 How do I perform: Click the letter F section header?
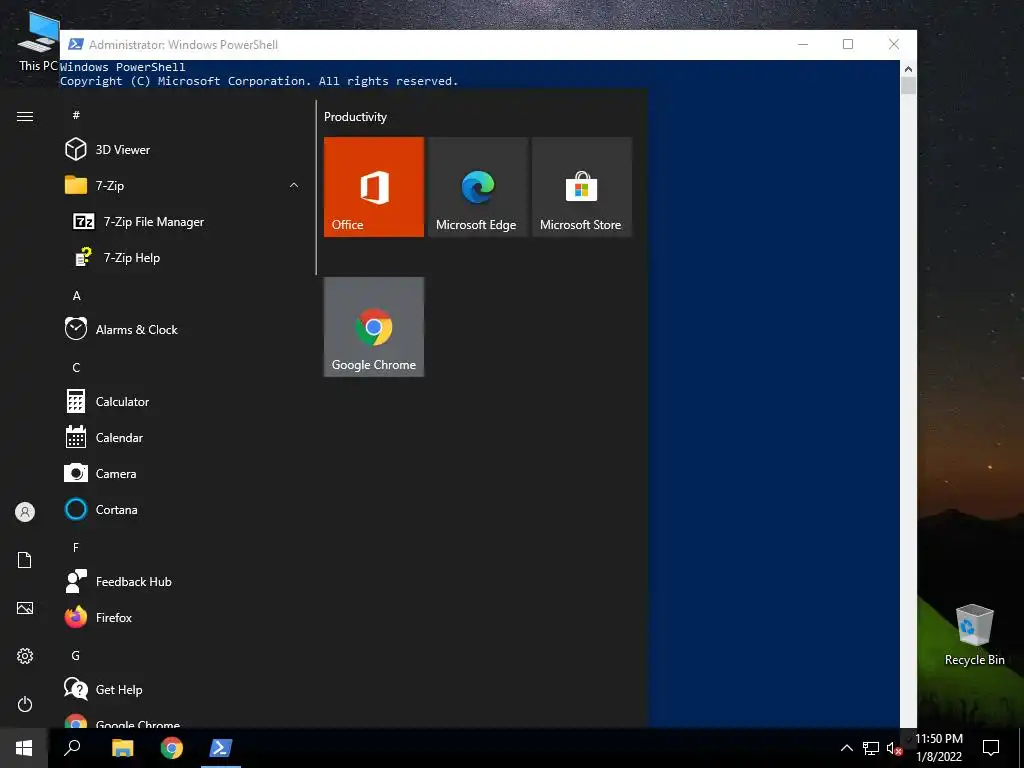(x=76, y=547)
